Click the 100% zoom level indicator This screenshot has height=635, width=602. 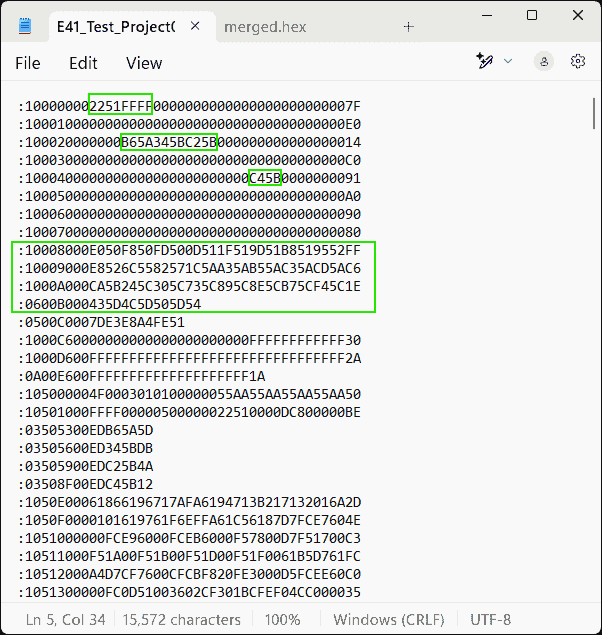[x=283, y=620]
